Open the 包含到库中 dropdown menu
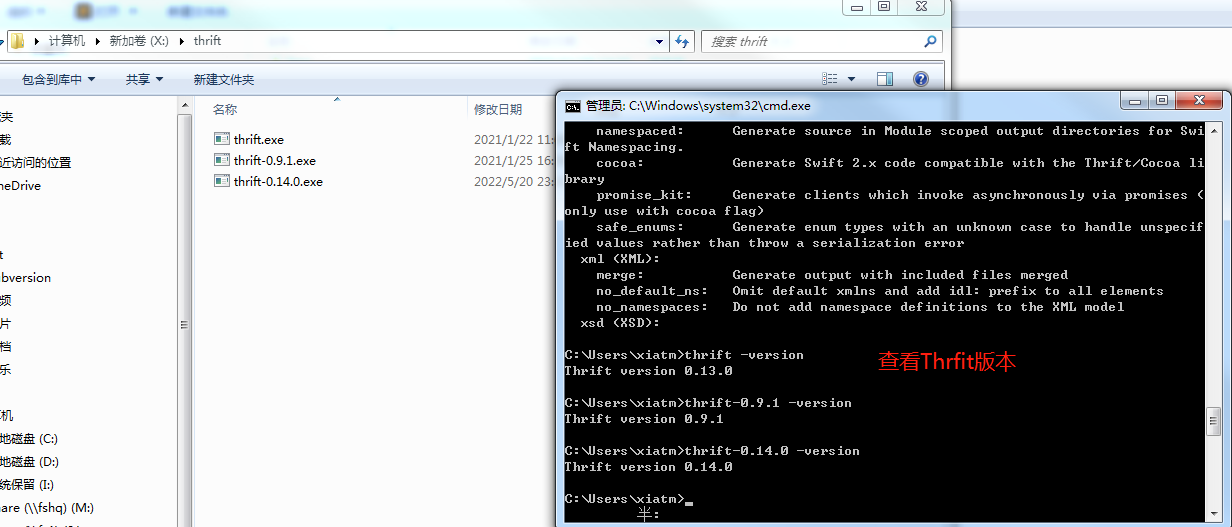1232x527 pixels. click(58, 79)
